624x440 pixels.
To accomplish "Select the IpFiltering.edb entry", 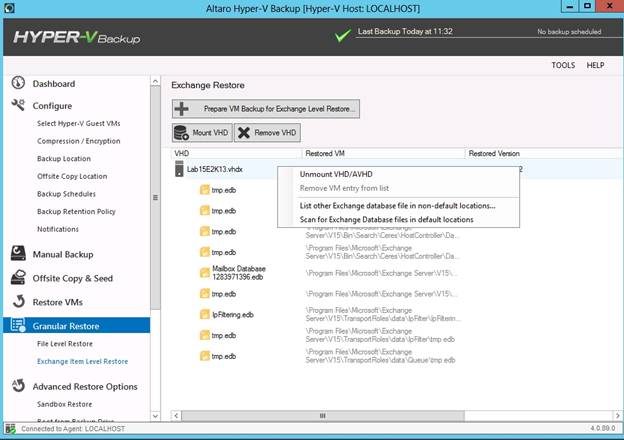I will [233, 315].
